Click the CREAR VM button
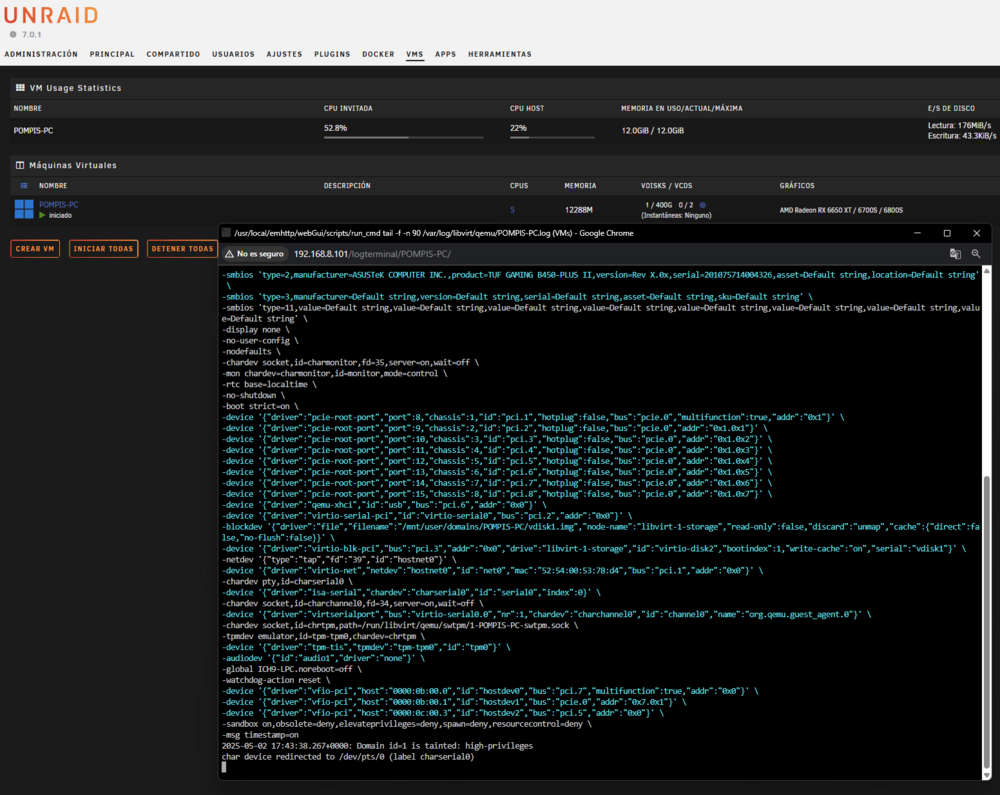 click(x=35, y=249)
